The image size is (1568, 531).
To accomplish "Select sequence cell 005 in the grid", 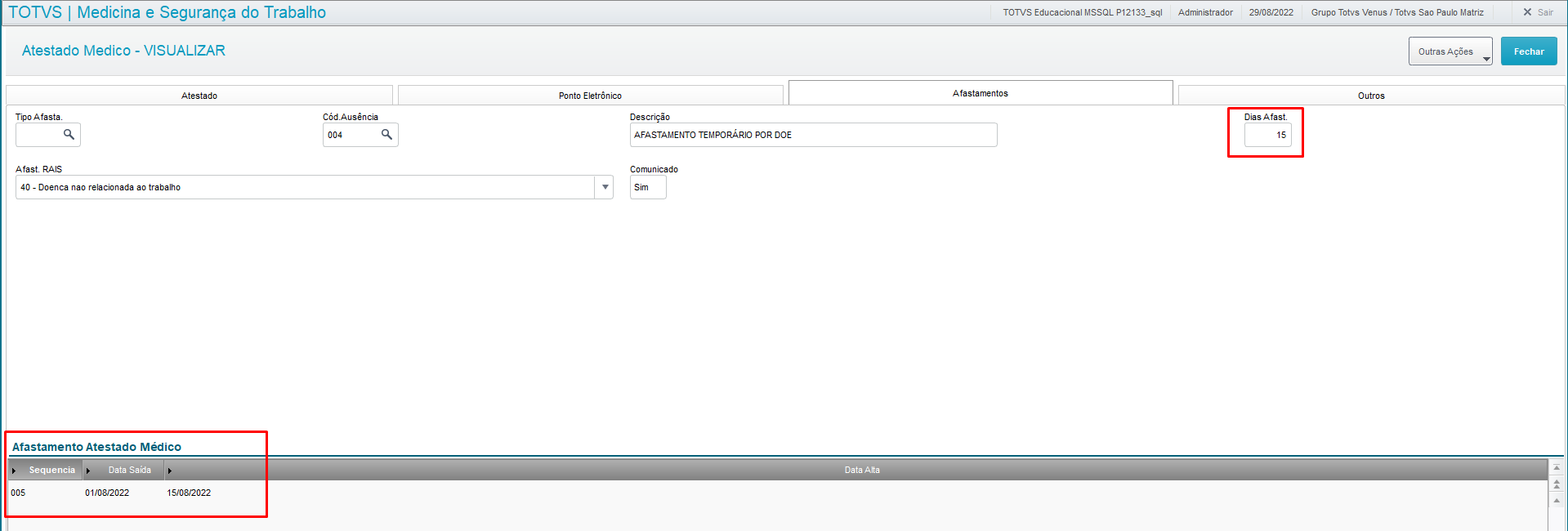I will pos(18,493).
